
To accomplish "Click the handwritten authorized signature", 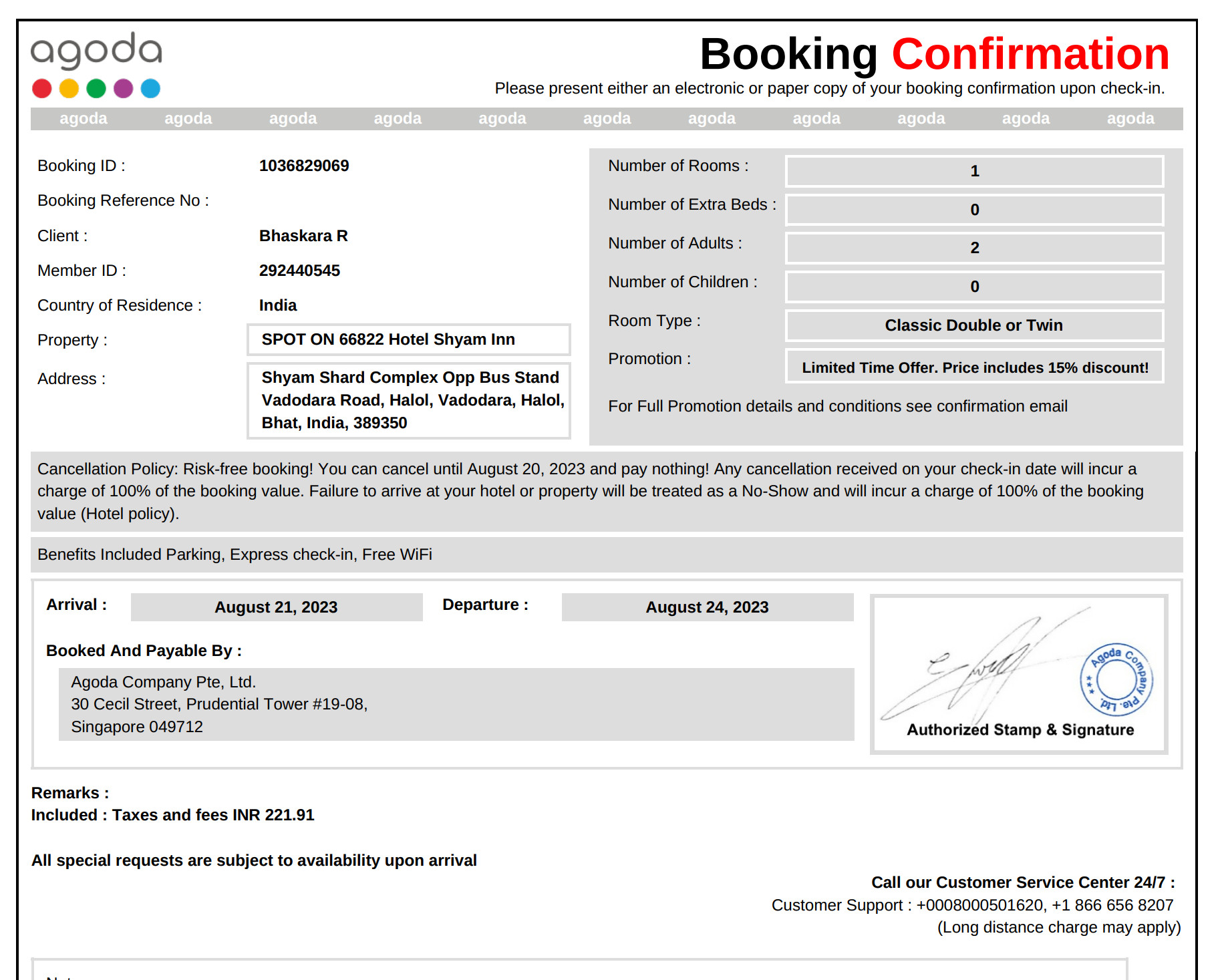I will click(982, 668).
